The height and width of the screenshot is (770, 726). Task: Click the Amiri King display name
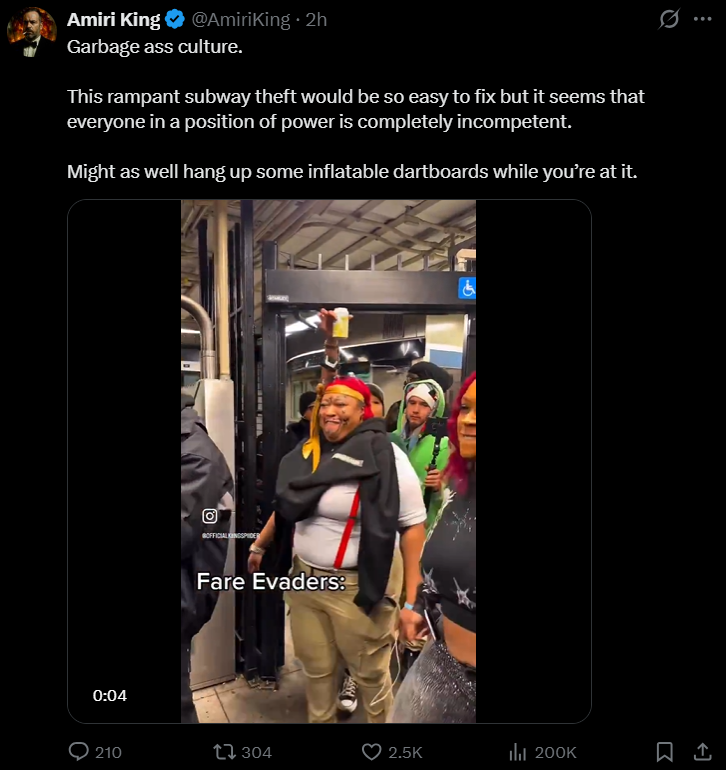point(113,20)
